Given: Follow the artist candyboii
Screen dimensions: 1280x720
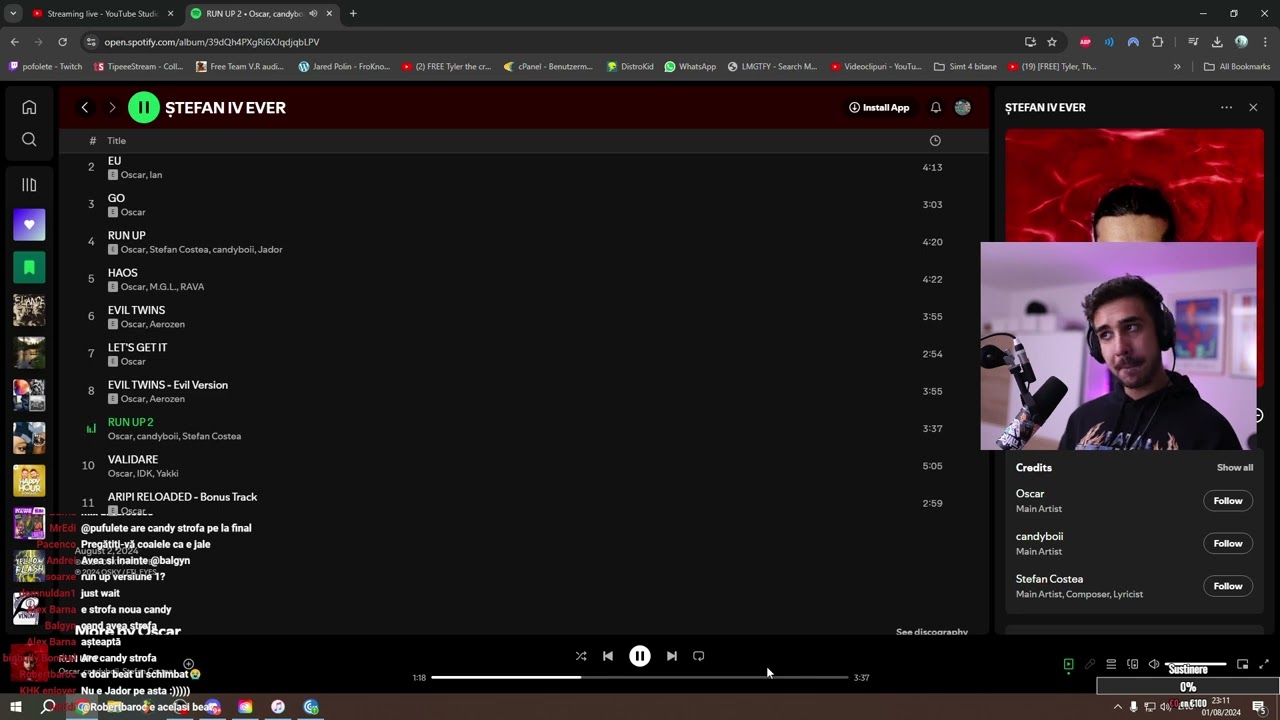Looking at the screenshot, I should pos(1228,544).
